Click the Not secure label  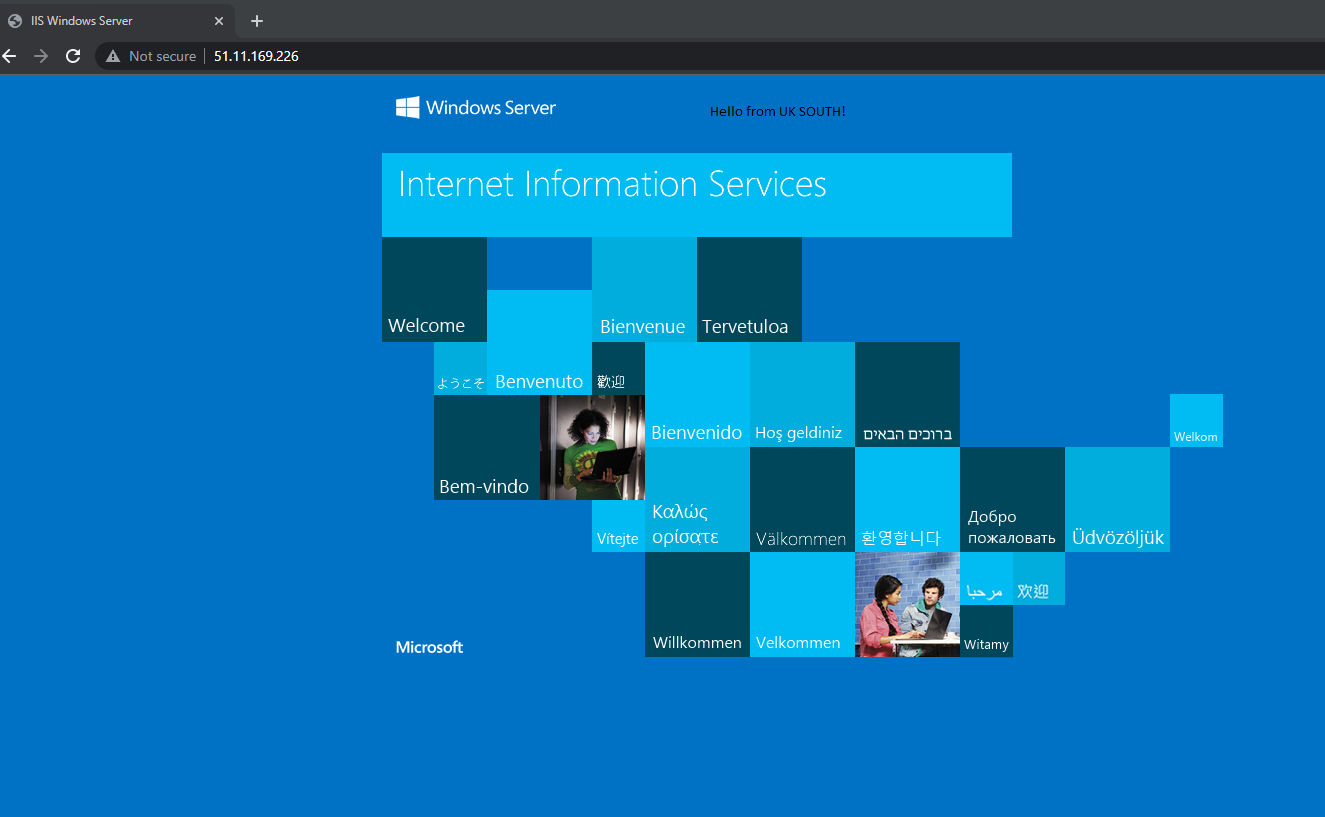click(162, 56)
